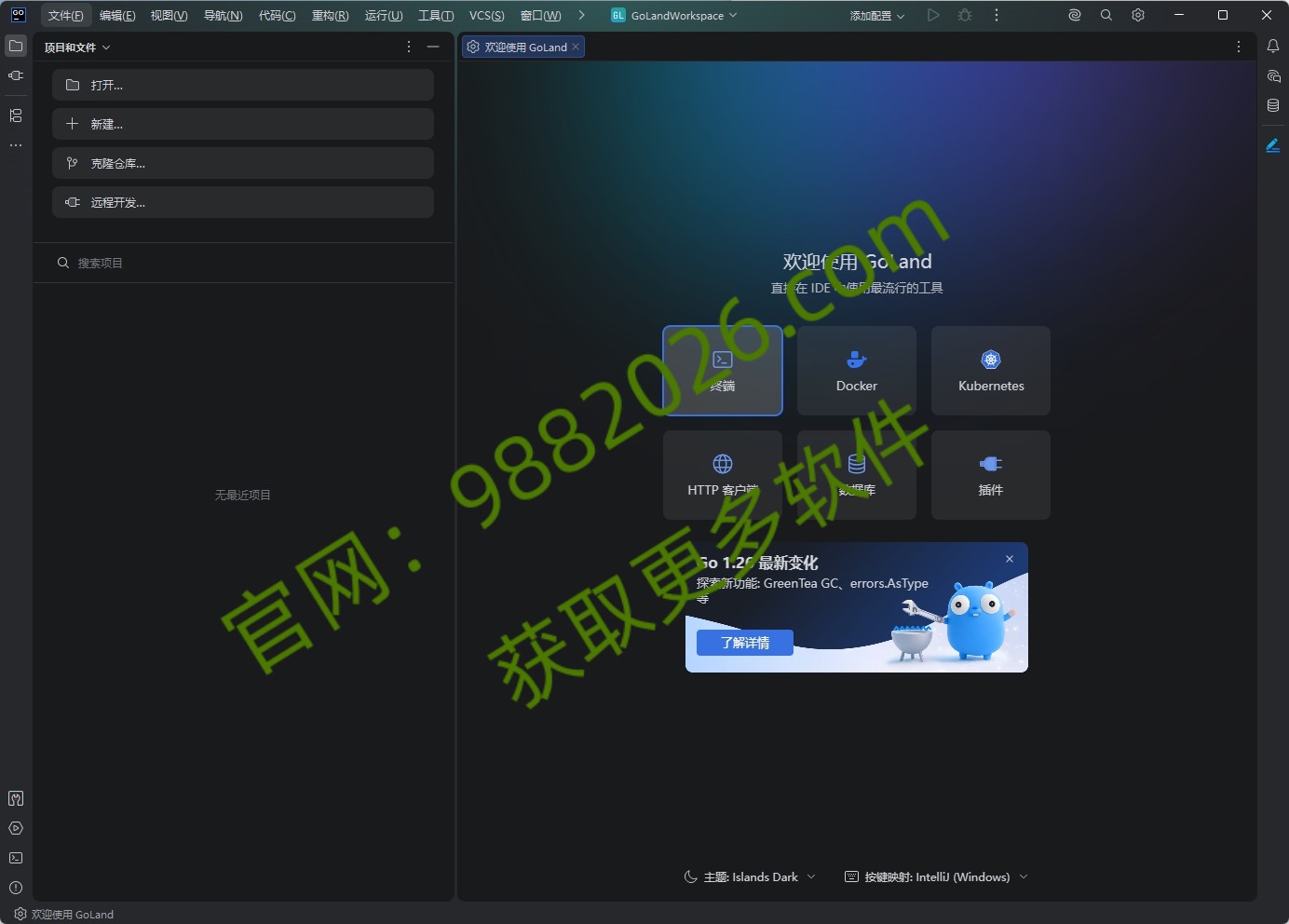Open IDE settings gear icon
Screen dimensions: 1289x924
click(1138, 15)
